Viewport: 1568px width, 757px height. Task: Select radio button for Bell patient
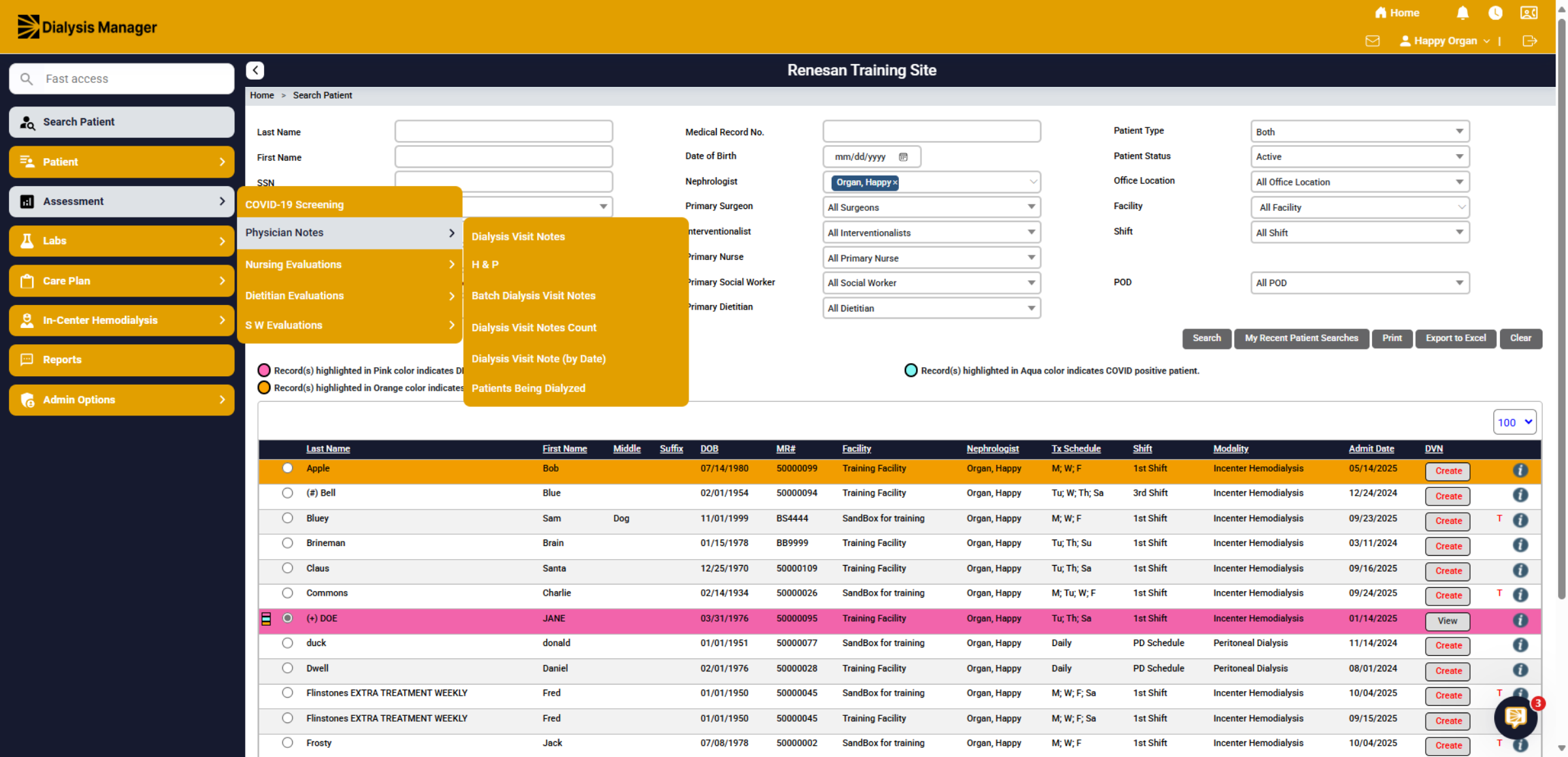pos(287,493)
